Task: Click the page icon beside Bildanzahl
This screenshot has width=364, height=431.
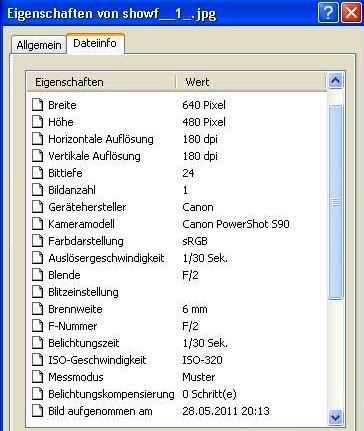Action: [38, 190]
